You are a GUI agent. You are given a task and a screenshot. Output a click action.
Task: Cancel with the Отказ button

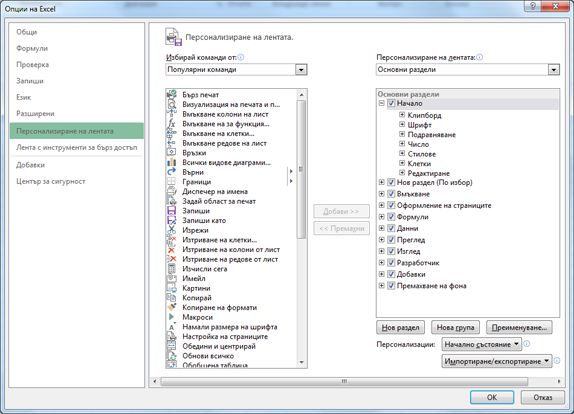tap(543, 397)
